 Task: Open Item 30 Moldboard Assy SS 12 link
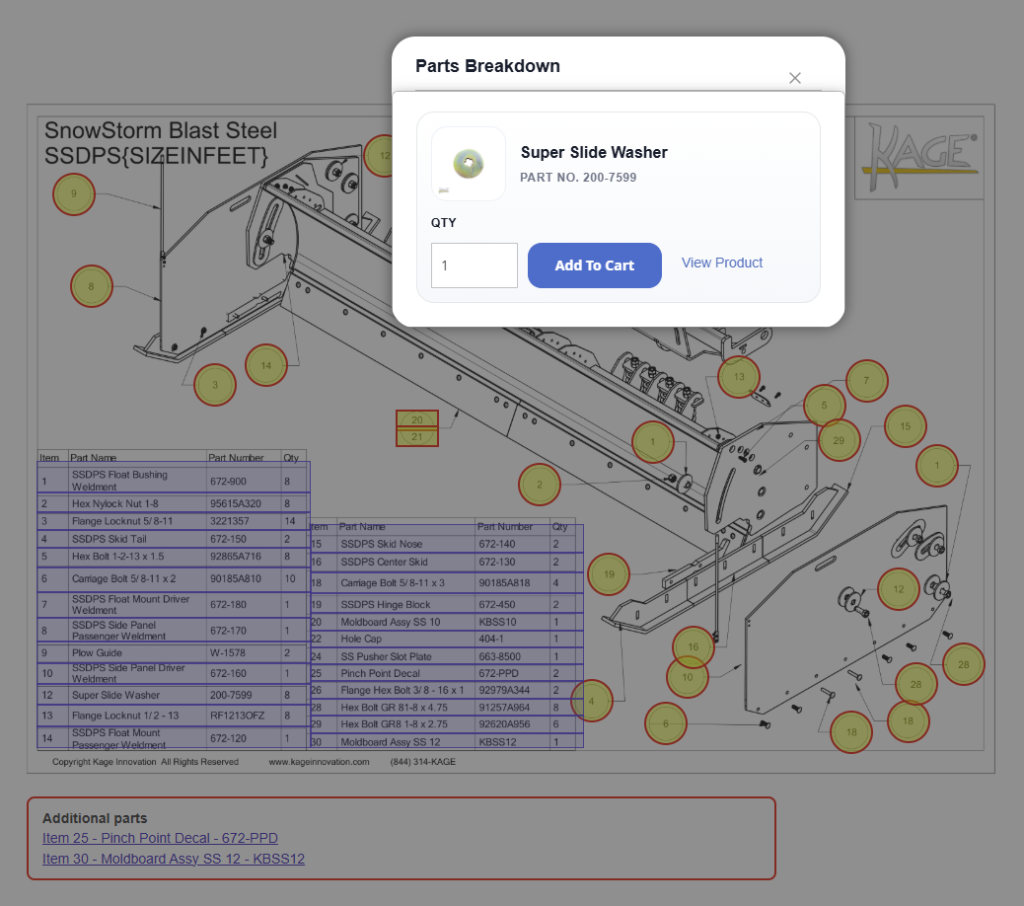tap(173, 859)
